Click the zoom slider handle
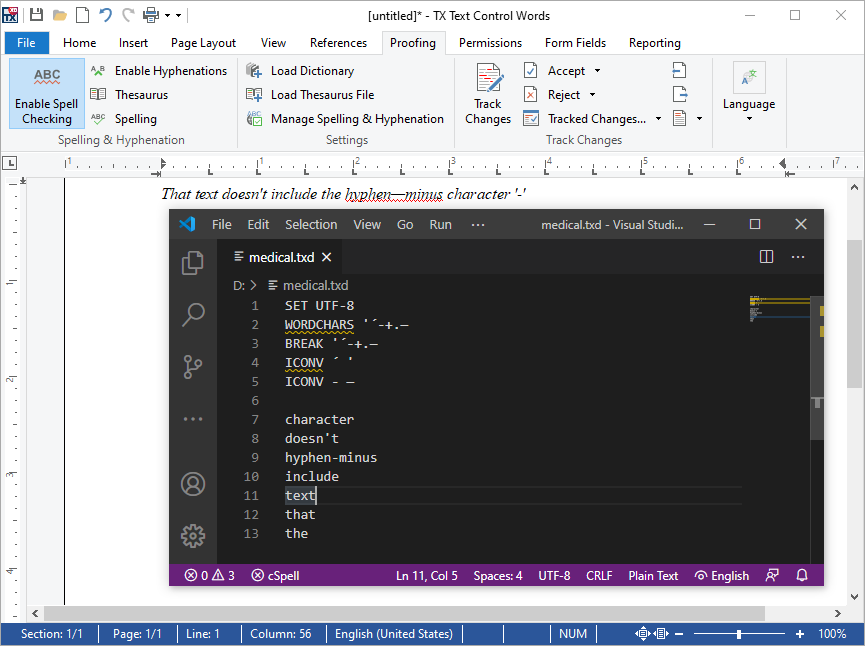This screenshot has height=646, width=865. click(x=739, y=634)
